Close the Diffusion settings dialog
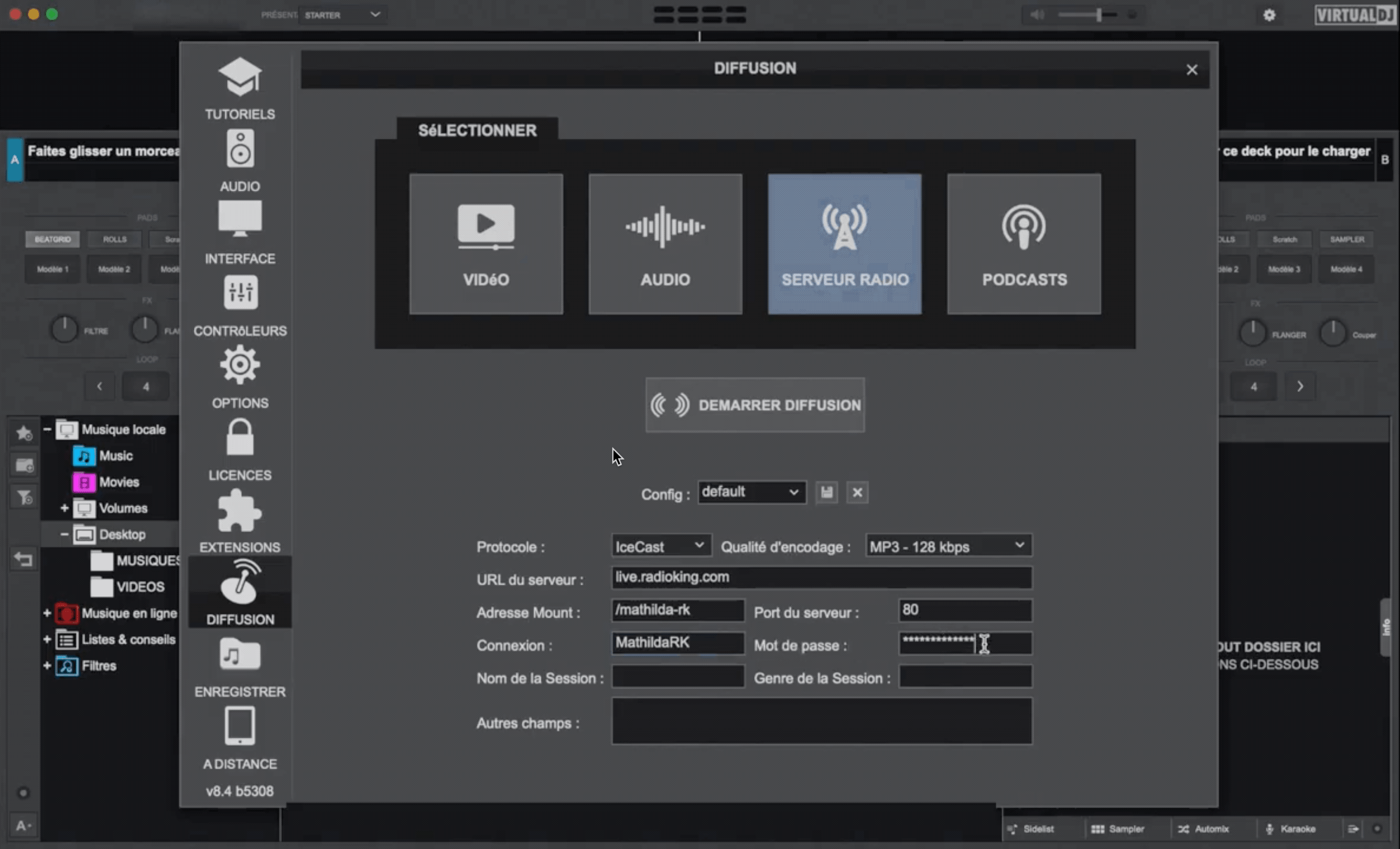Screen dimensions: 1400x849 click(1191, 70)
